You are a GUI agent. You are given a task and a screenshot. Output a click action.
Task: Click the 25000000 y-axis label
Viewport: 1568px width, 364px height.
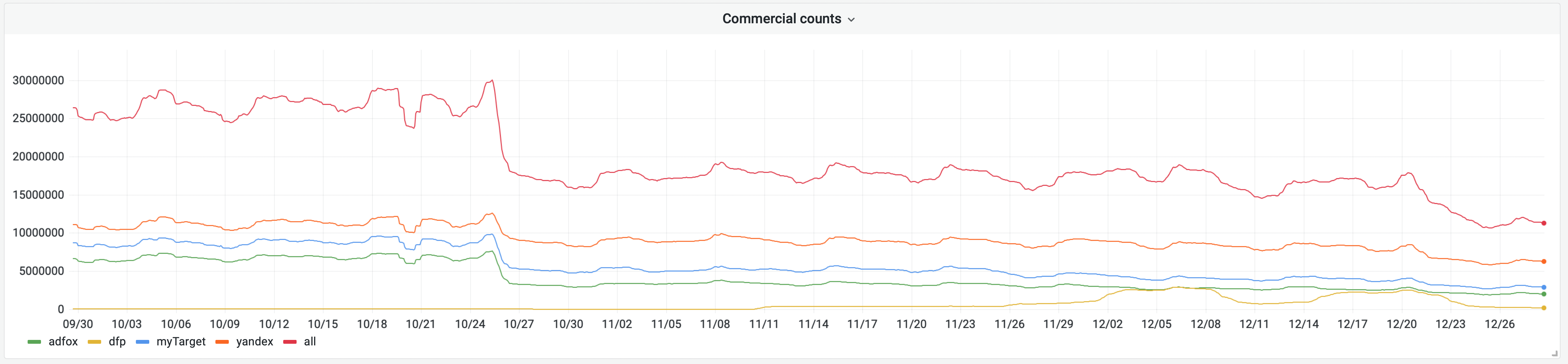point(38,118)
